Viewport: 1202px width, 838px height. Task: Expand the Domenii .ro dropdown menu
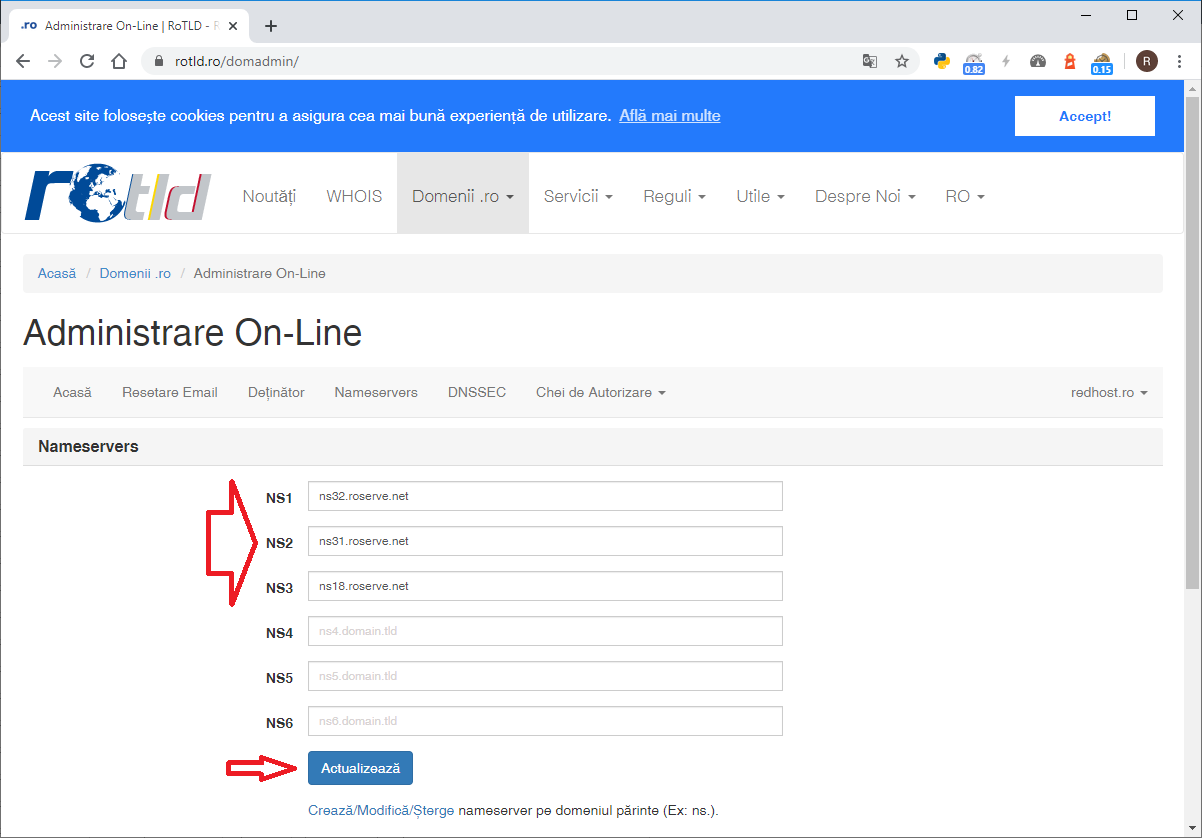click(x=462, y=196)
